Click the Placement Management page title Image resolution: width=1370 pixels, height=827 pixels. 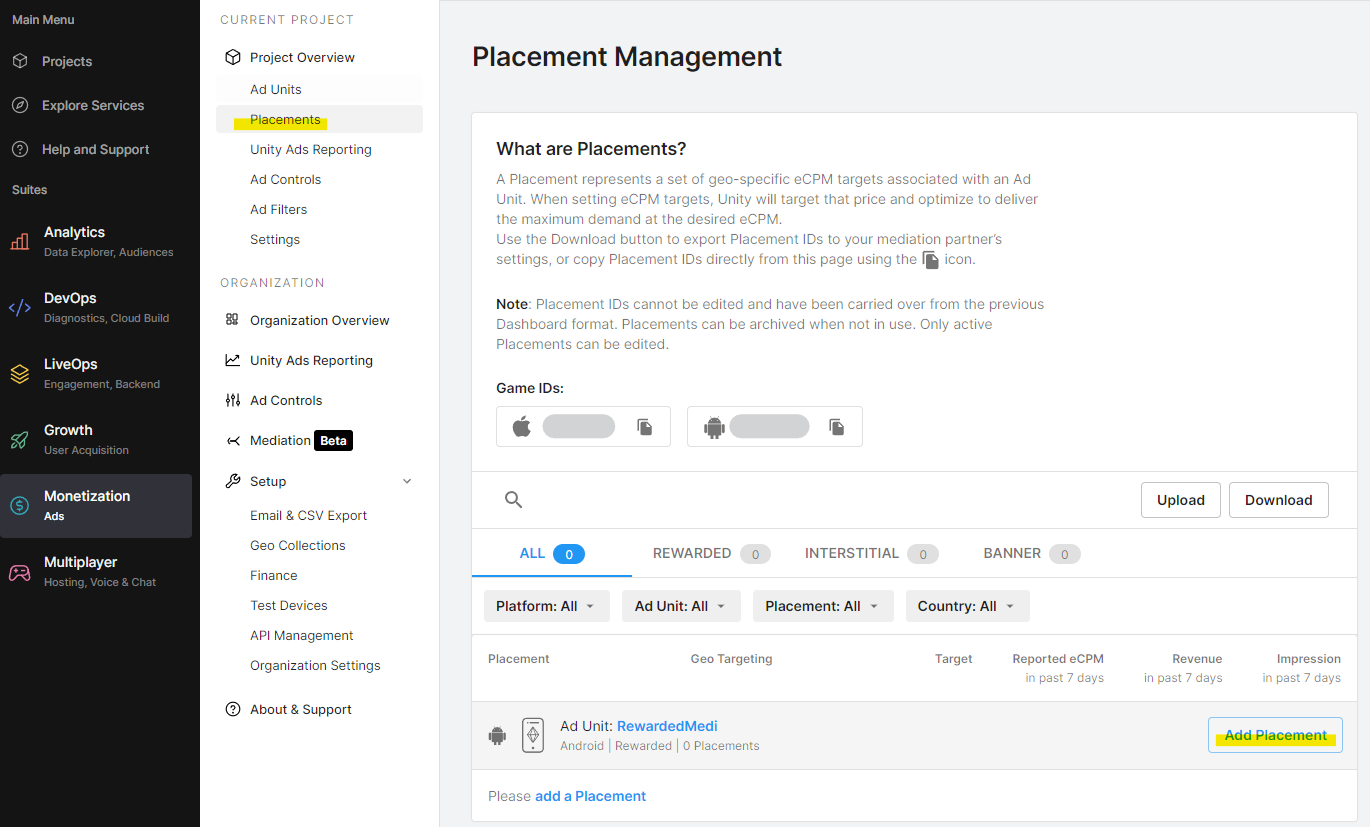coord(627,57)
